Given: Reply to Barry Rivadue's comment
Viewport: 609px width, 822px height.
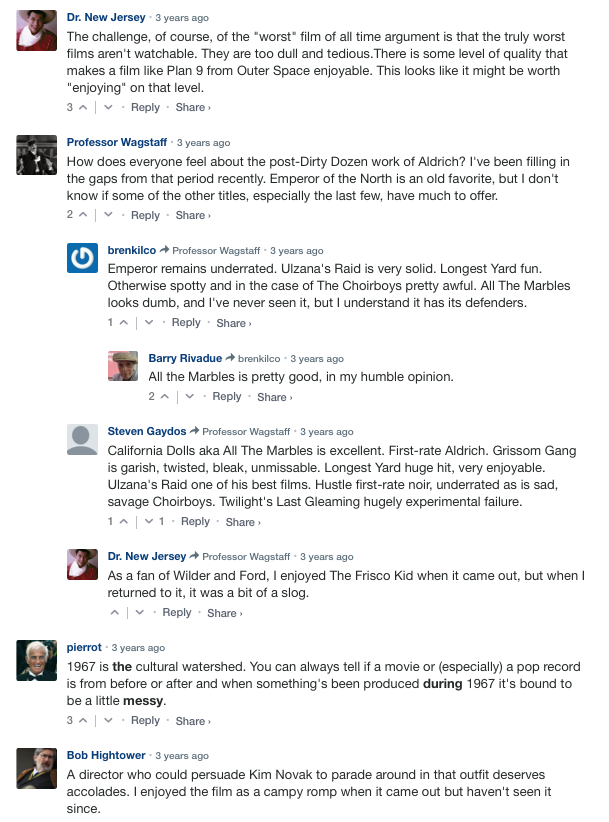Looking at the screenshot, I should tap(227, 397).
